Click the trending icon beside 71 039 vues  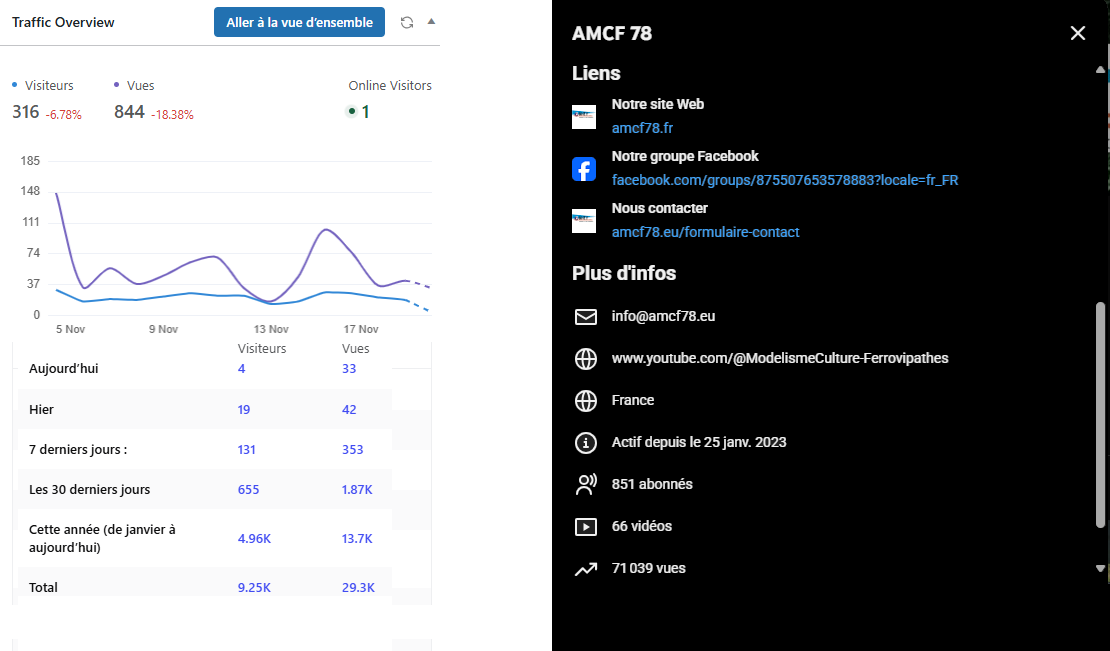[x=585, y=568]
